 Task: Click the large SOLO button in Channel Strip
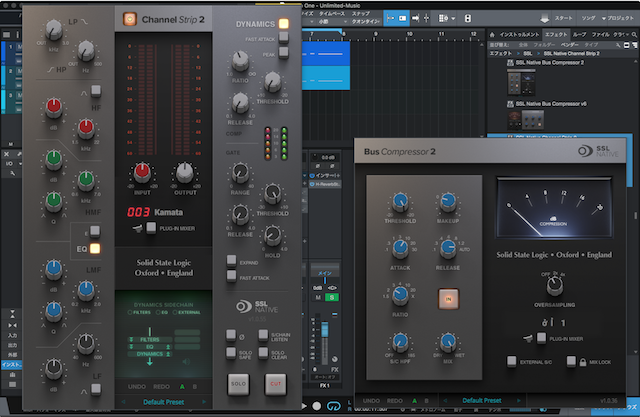[238, 384]
